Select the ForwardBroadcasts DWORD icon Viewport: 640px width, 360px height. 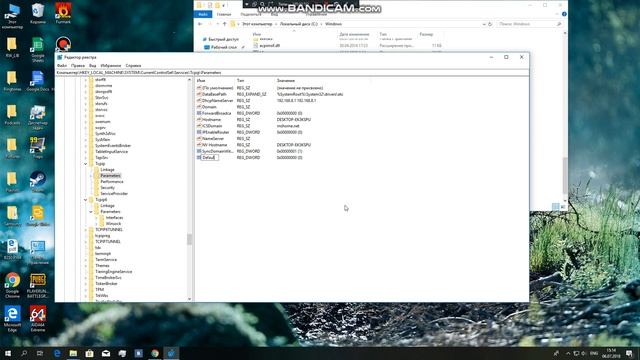[199, 113]
